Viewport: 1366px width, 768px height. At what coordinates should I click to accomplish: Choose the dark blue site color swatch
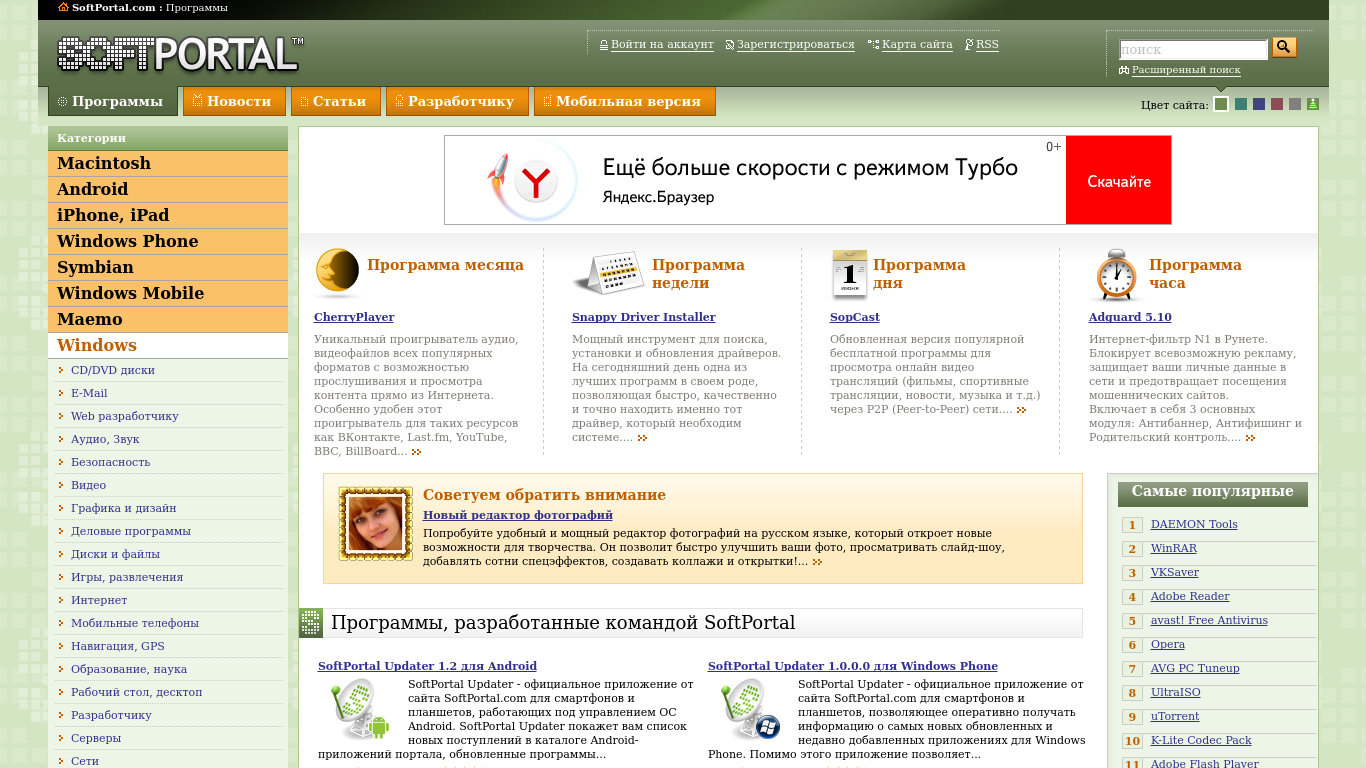click(1259, 104)
